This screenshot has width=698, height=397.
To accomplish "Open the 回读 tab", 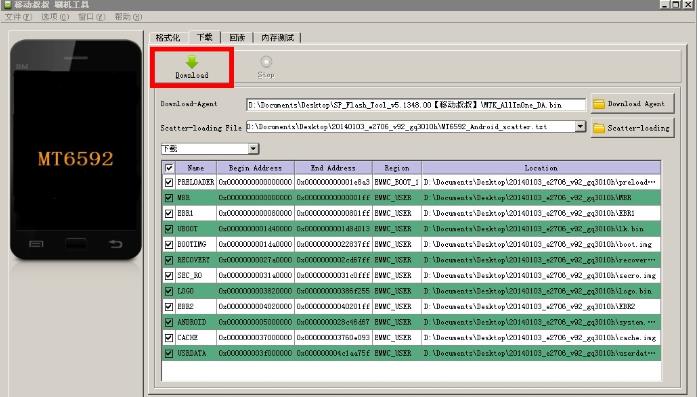I will [237, 38].
